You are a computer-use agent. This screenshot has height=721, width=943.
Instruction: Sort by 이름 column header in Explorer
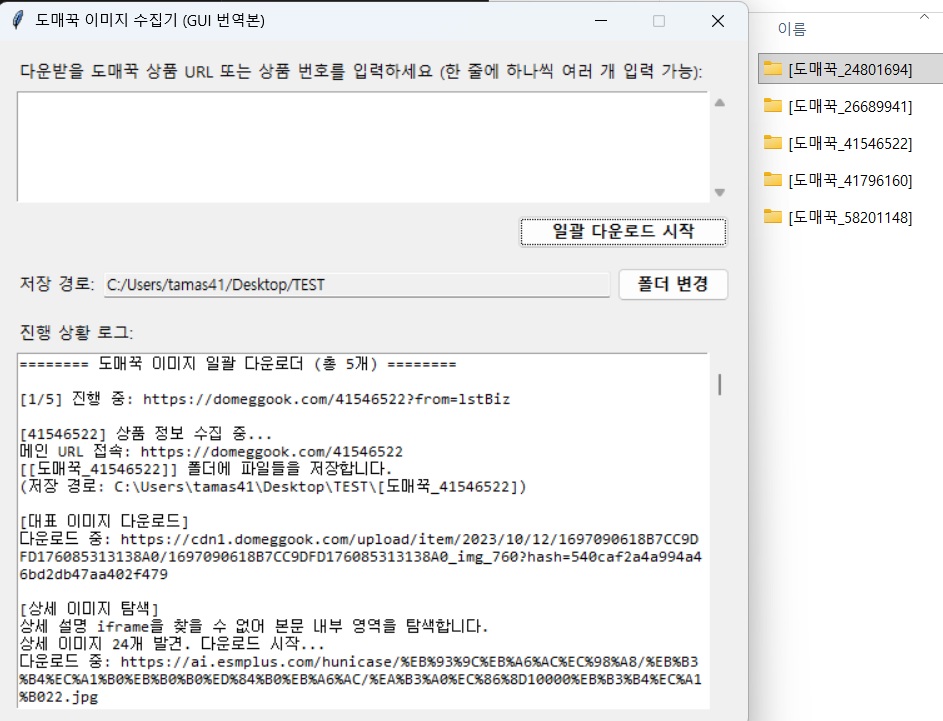791,29
